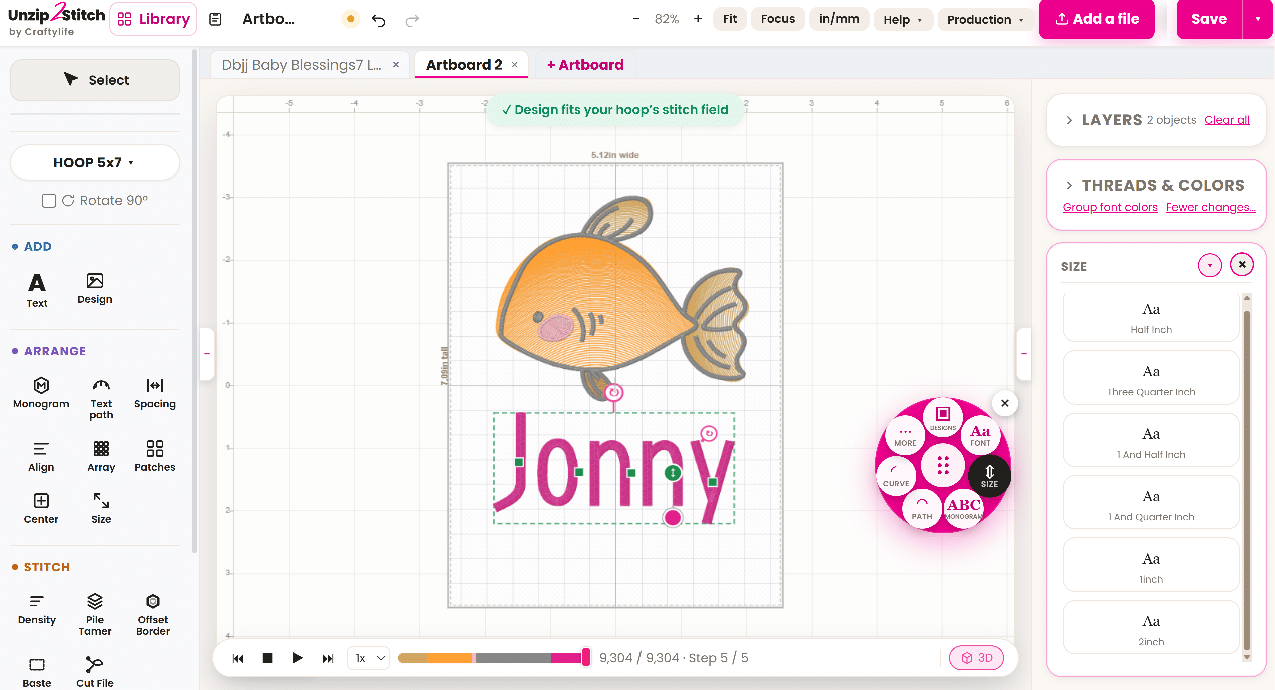
Task: Redo the last action
Action: click(412, 20)
